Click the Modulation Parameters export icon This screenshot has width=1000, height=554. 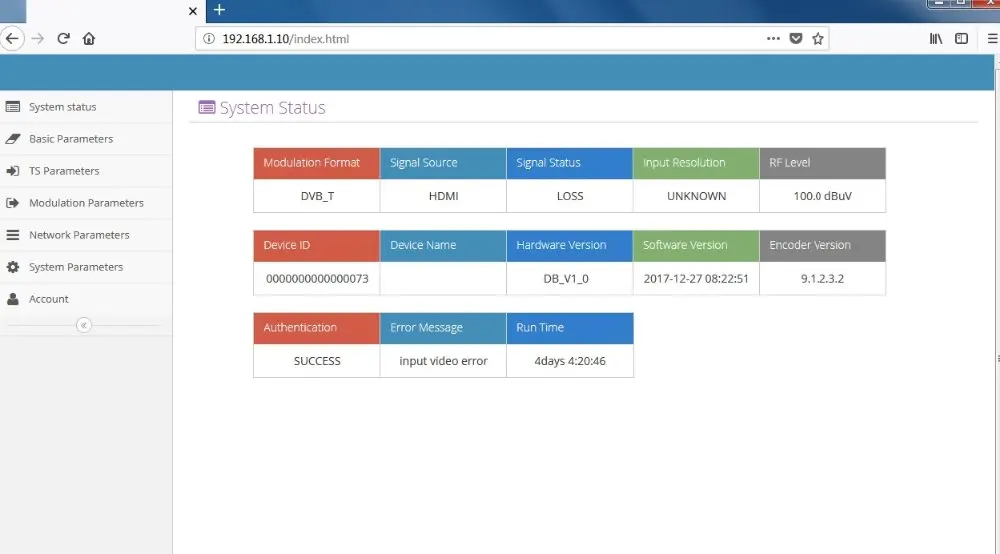pos(13,203)
